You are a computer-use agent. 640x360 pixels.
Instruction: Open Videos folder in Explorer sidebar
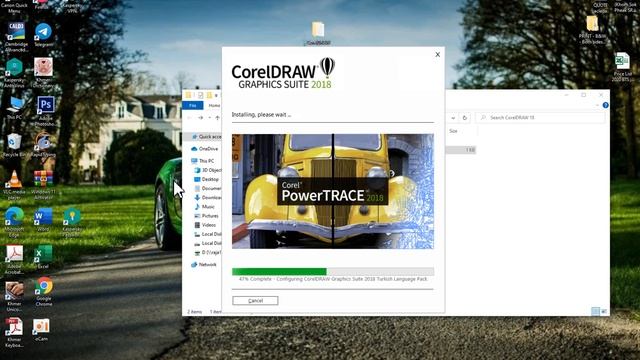[x=205, y=225]
